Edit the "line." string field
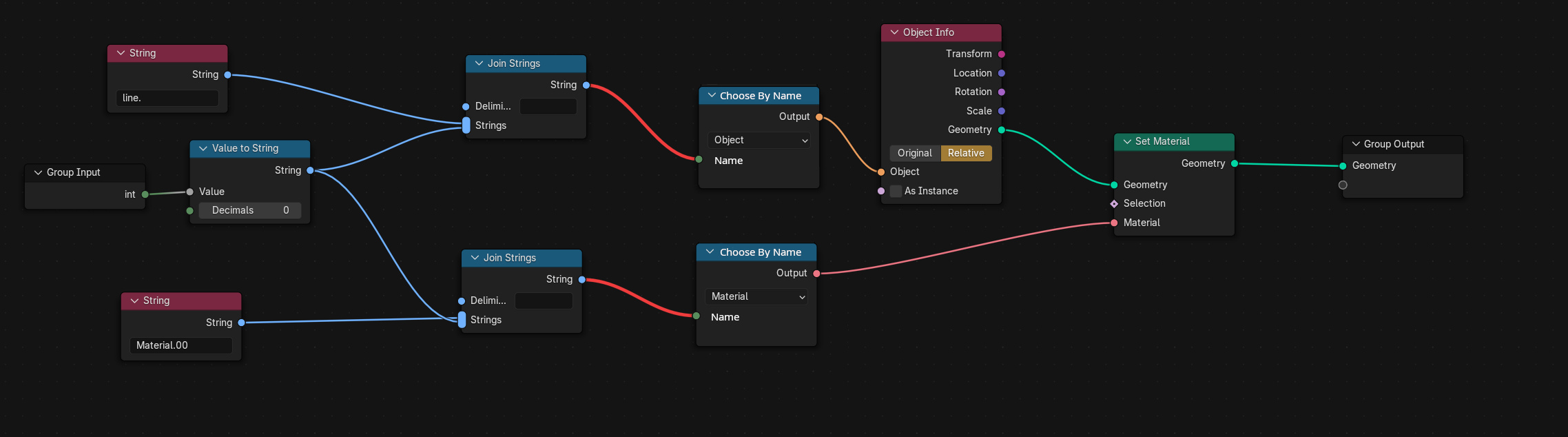 tap(167, 98)
